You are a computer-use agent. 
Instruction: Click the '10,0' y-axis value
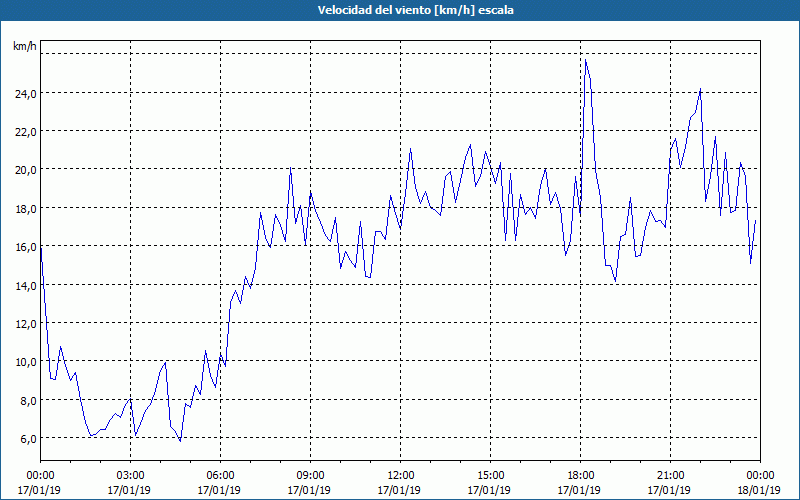click(26, 362)
